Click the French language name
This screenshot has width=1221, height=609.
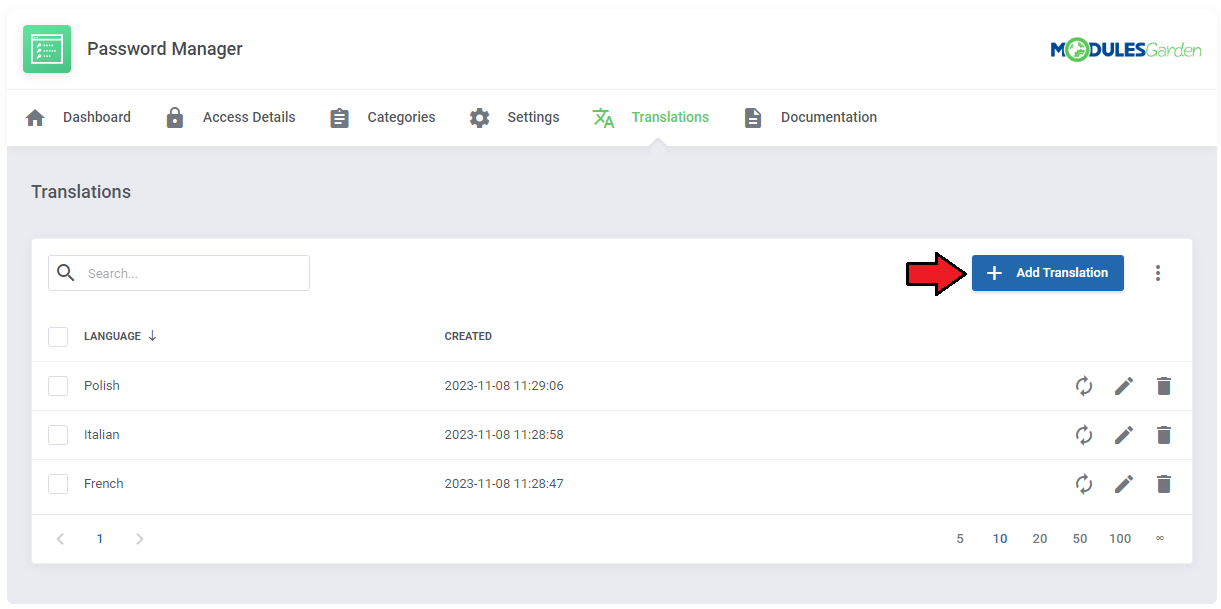click(104, 484)
